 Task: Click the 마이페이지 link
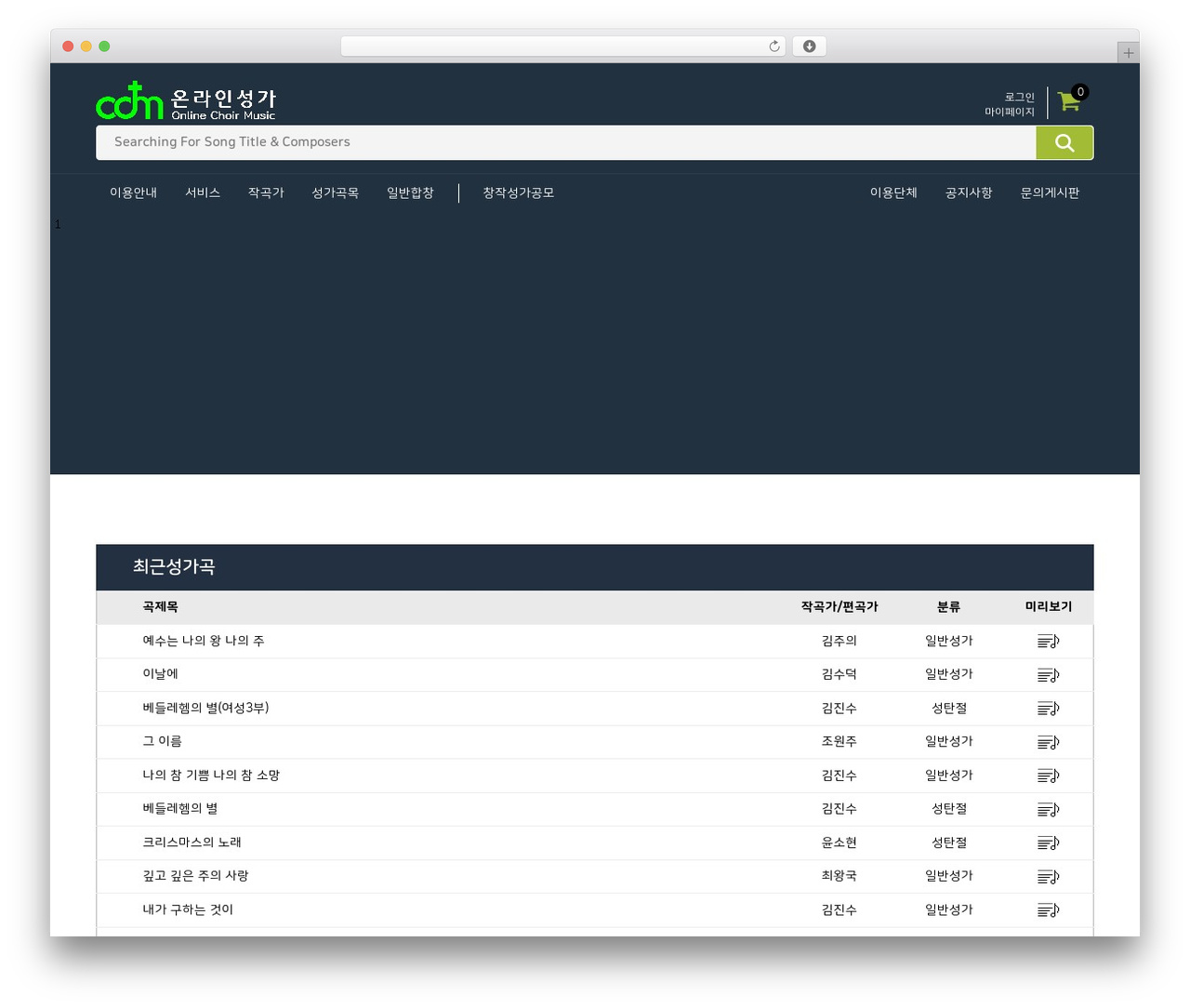(1010, 112)
